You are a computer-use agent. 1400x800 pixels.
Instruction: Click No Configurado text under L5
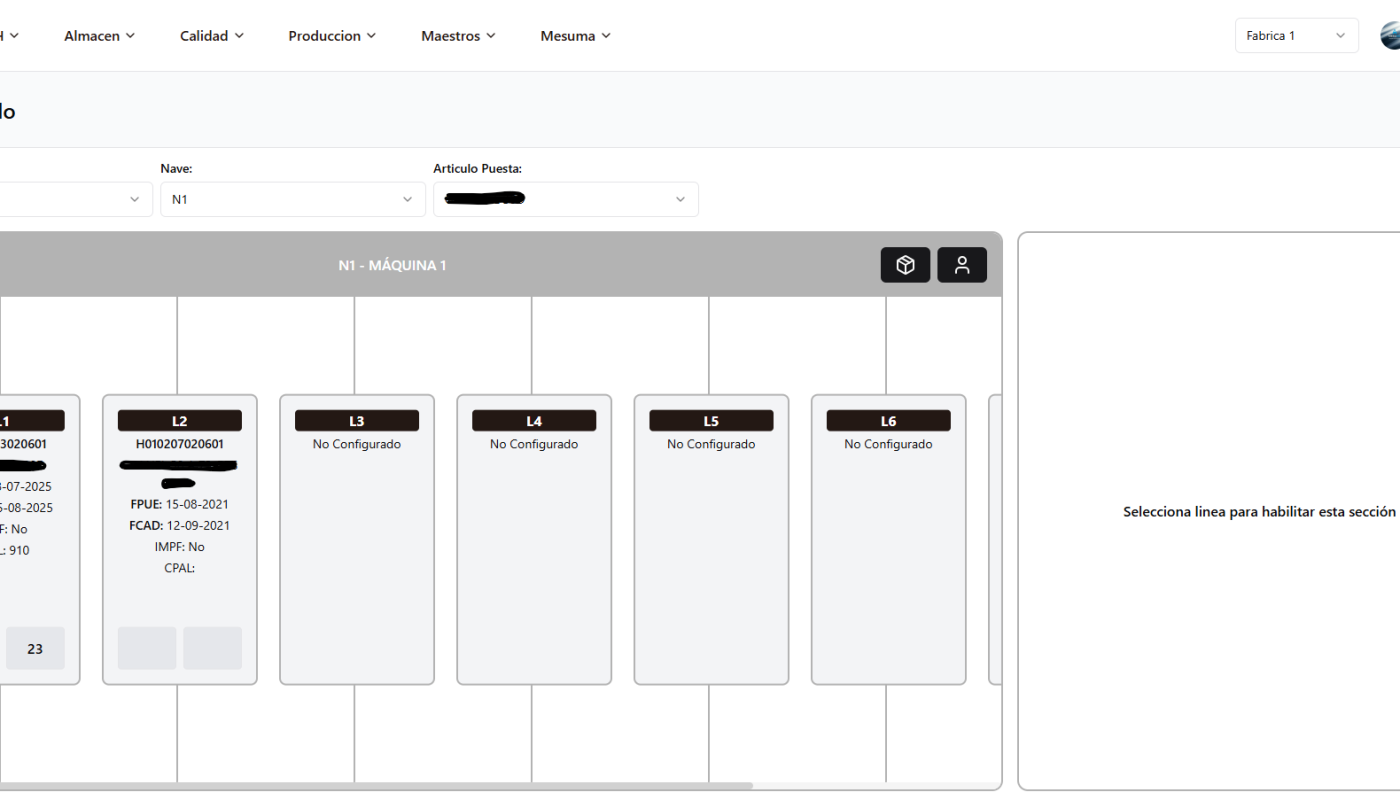711,444
